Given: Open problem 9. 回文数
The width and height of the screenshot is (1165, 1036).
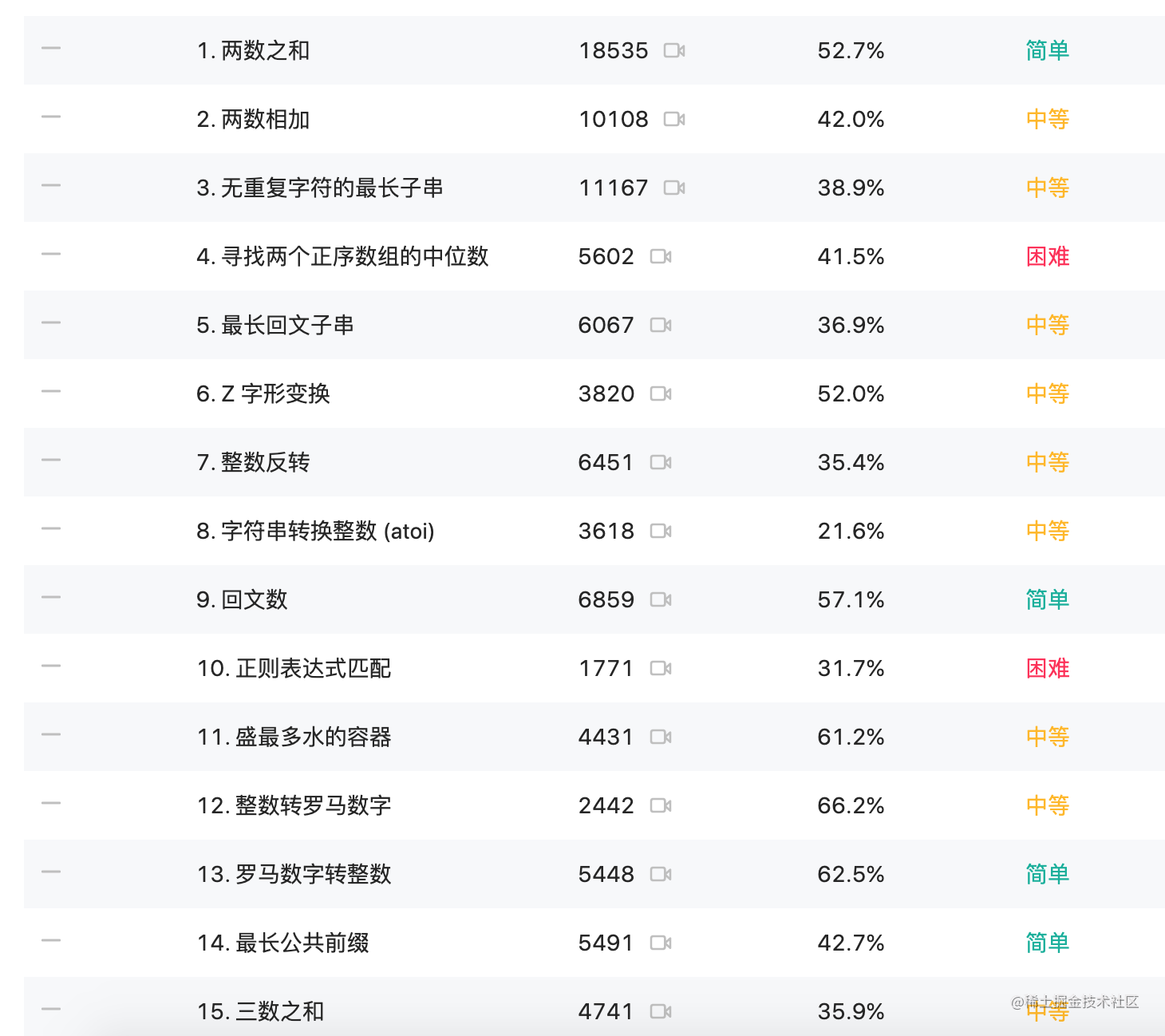Looking at the screenshot, I should (242, 599).
